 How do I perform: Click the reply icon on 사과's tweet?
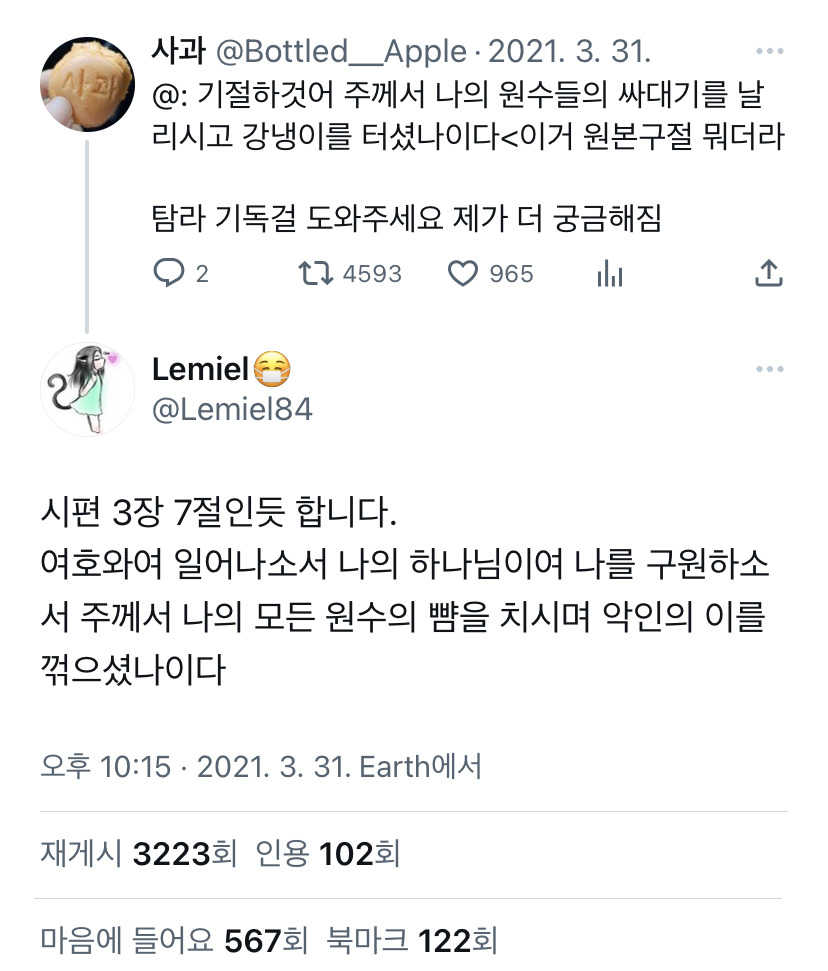[168, 272]
